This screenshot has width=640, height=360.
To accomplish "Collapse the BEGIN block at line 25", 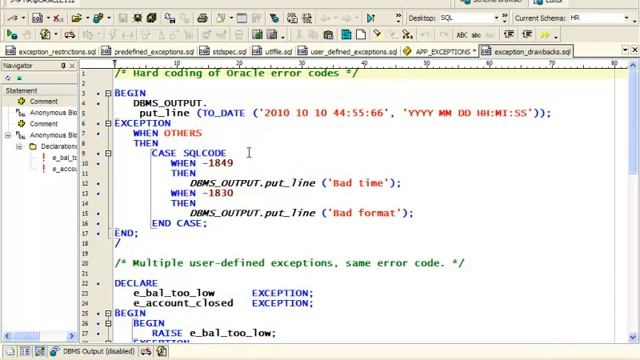I will click(108, 313).
